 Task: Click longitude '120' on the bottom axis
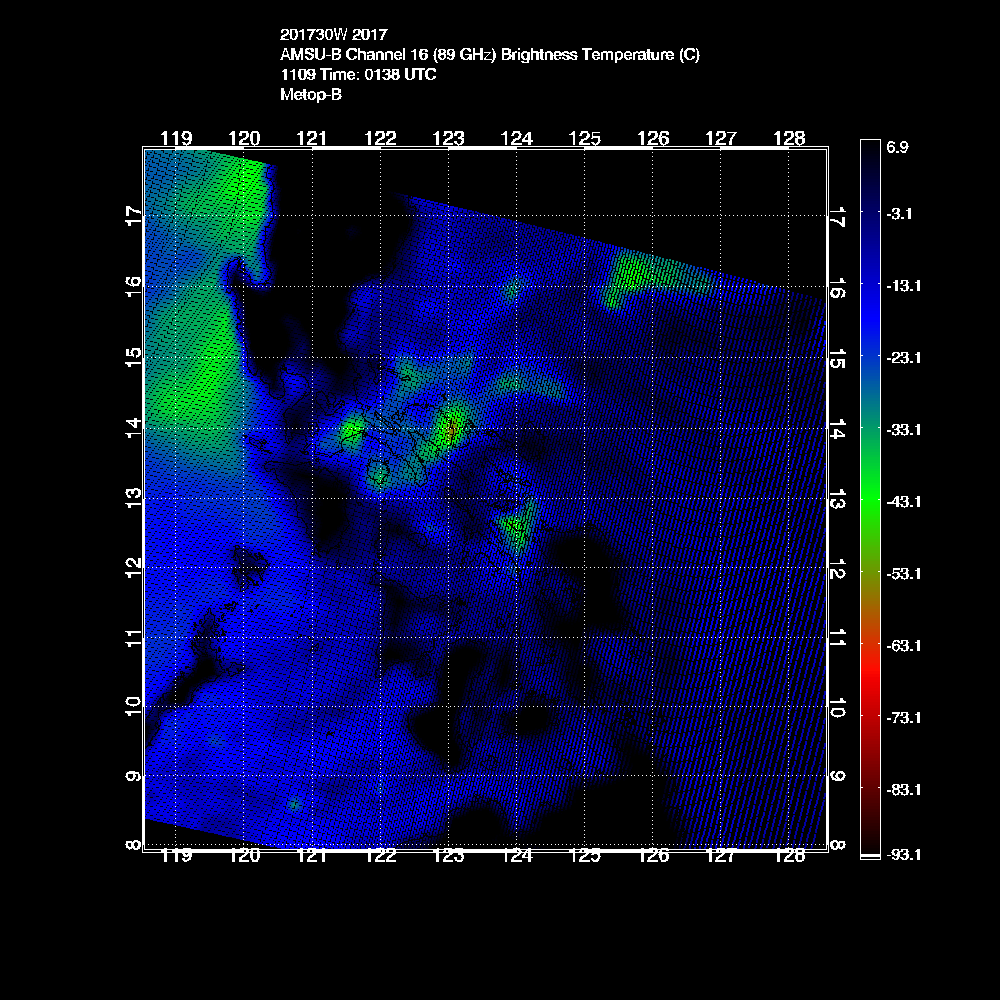click(x=244, y=856)
